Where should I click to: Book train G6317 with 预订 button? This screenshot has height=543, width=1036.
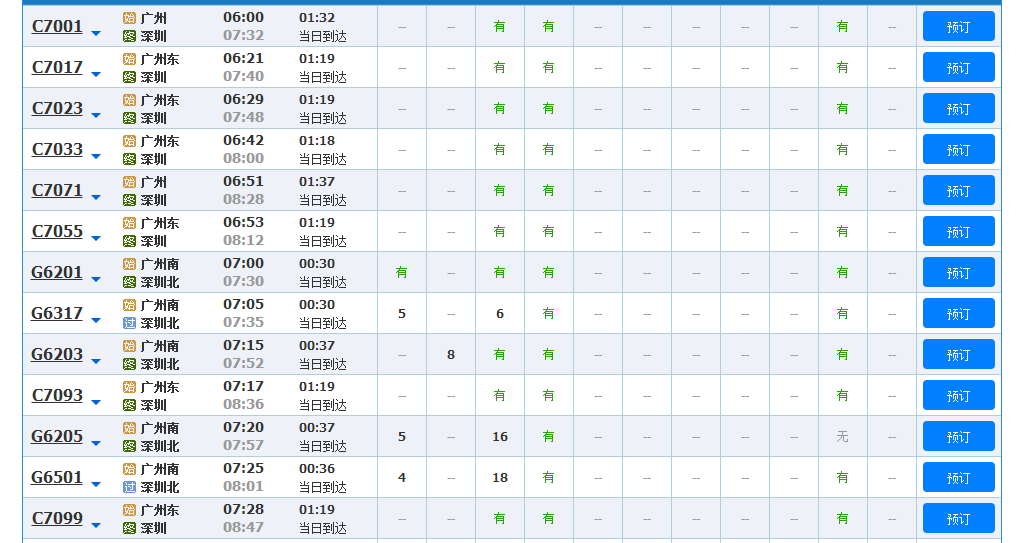pyautogui.click(x=958, y=313)
